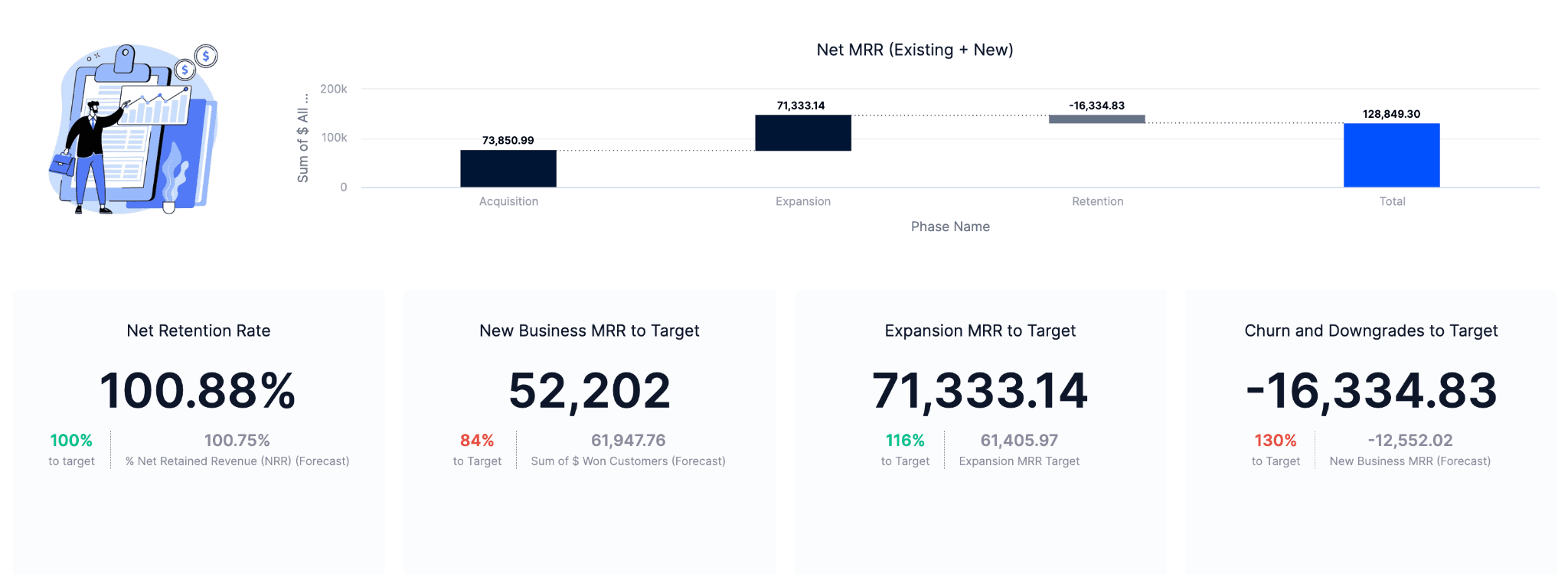Click the 52,202 new business MRR value
This screenshot has width=1568, height=583.
coord(589,391)
